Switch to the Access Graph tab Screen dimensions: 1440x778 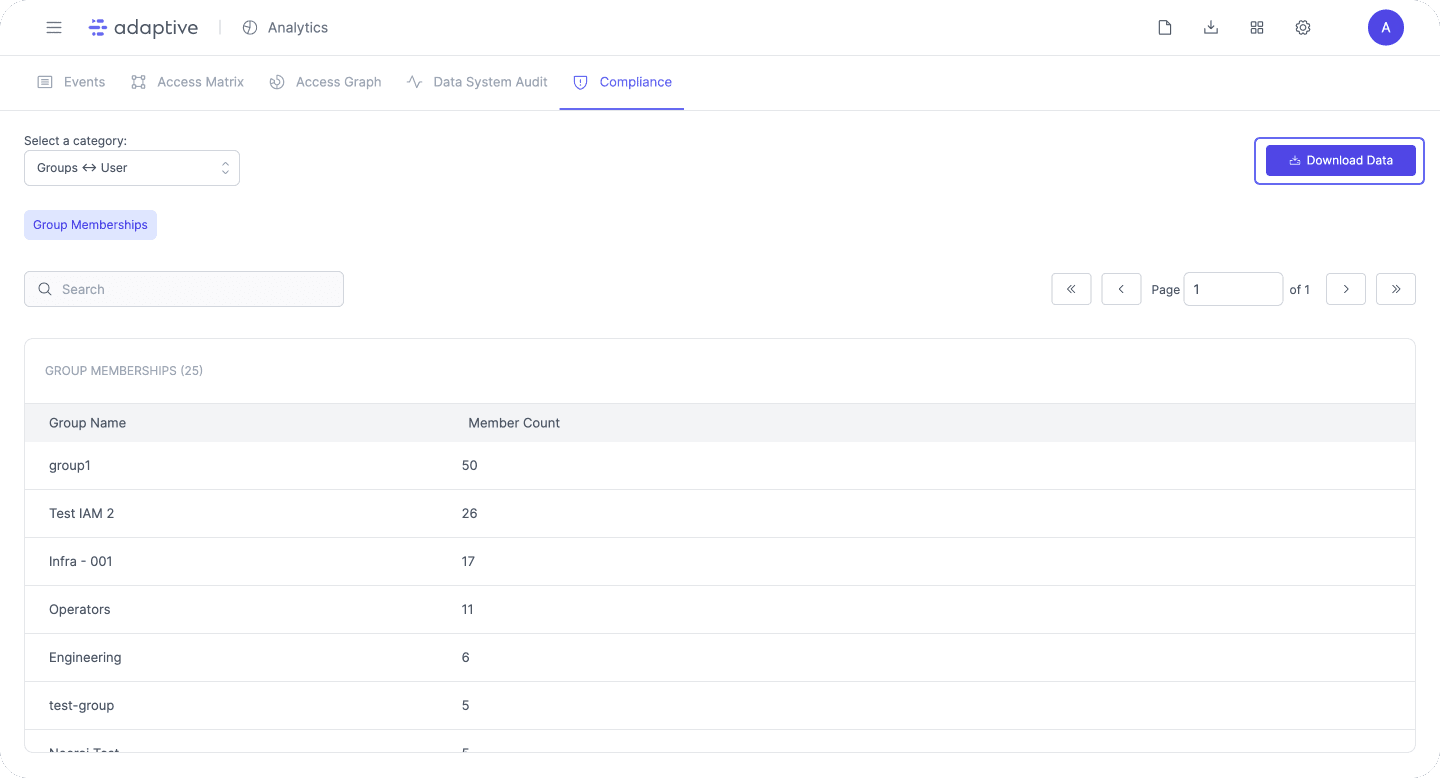click(325, 82)
